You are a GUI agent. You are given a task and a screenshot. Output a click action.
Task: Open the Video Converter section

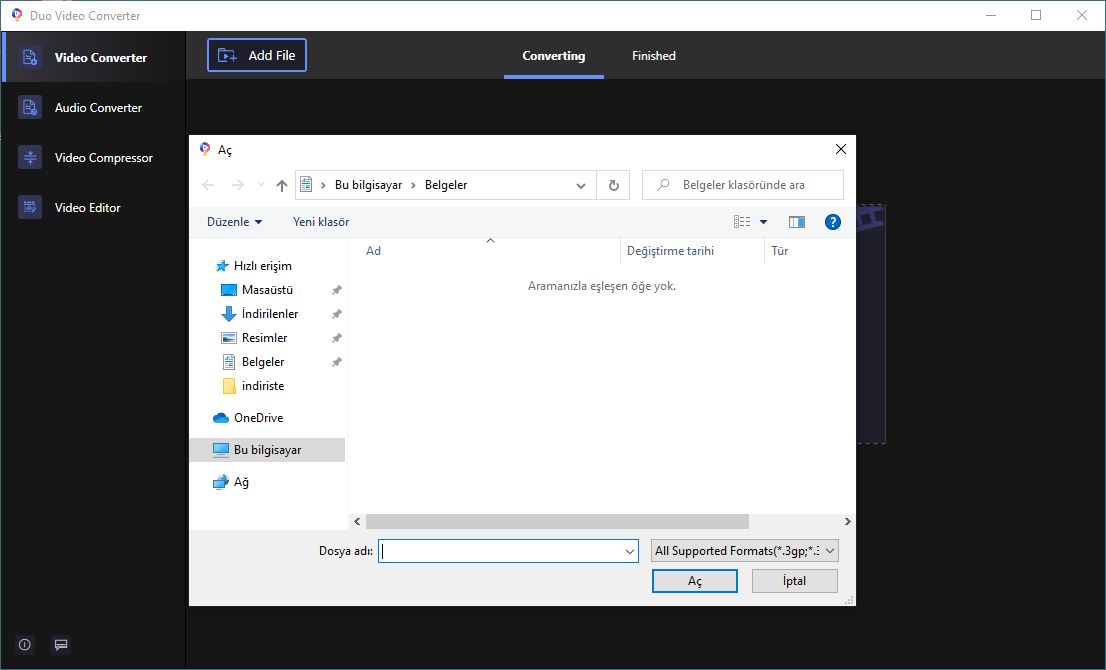click(93, 58)
